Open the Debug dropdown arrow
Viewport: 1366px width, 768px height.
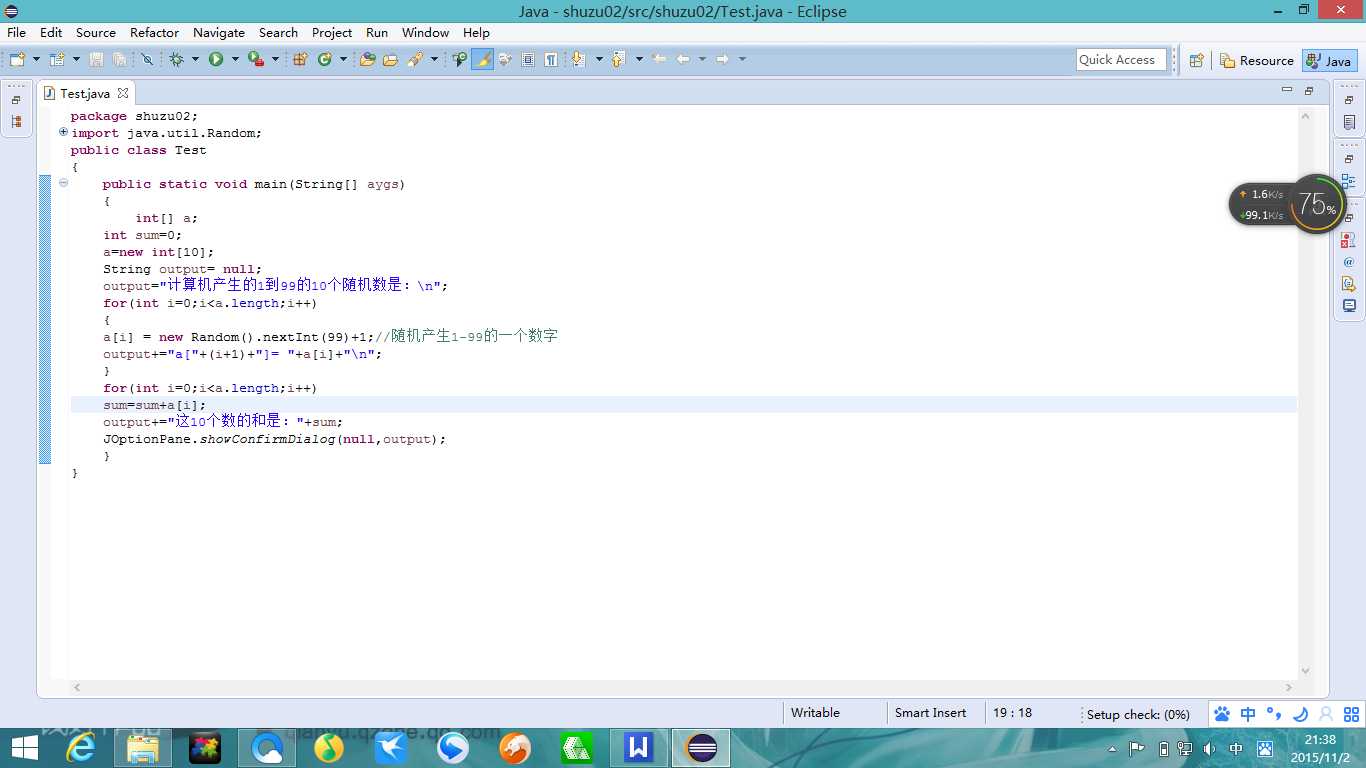point(195,59)
